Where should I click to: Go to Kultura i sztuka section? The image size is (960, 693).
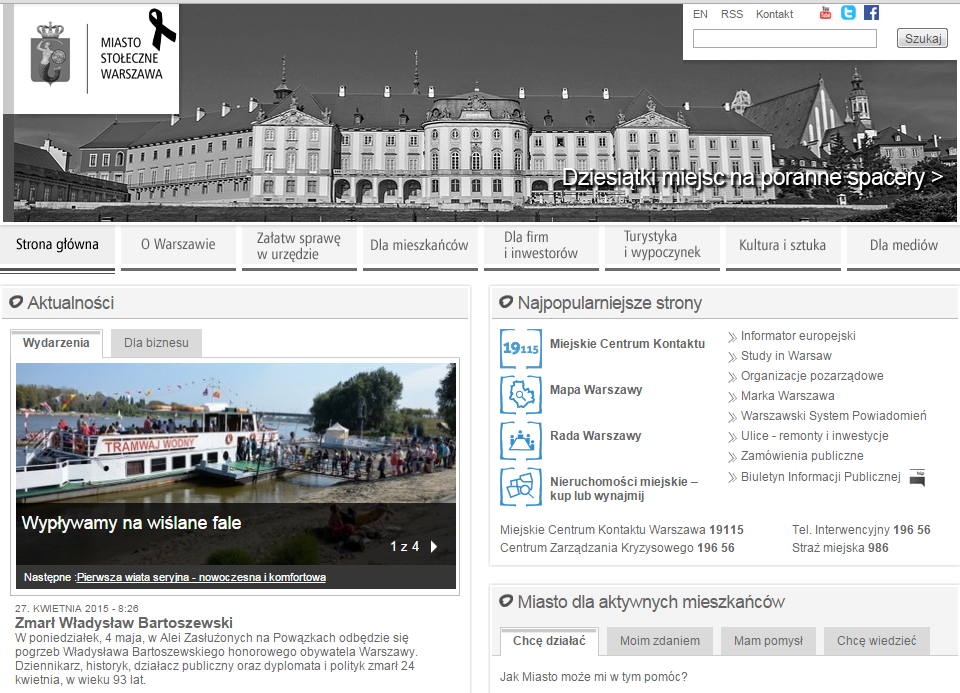[x=782, y=245]
